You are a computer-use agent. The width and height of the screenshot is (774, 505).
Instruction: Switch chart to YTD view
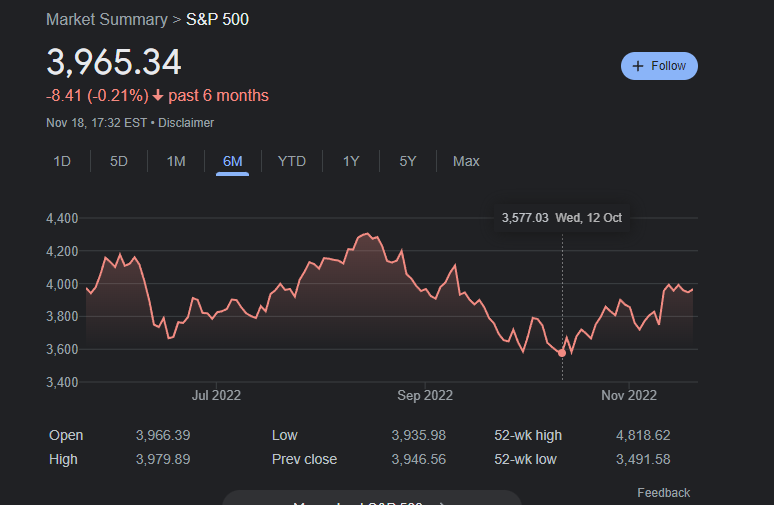[x=292, y=161]
